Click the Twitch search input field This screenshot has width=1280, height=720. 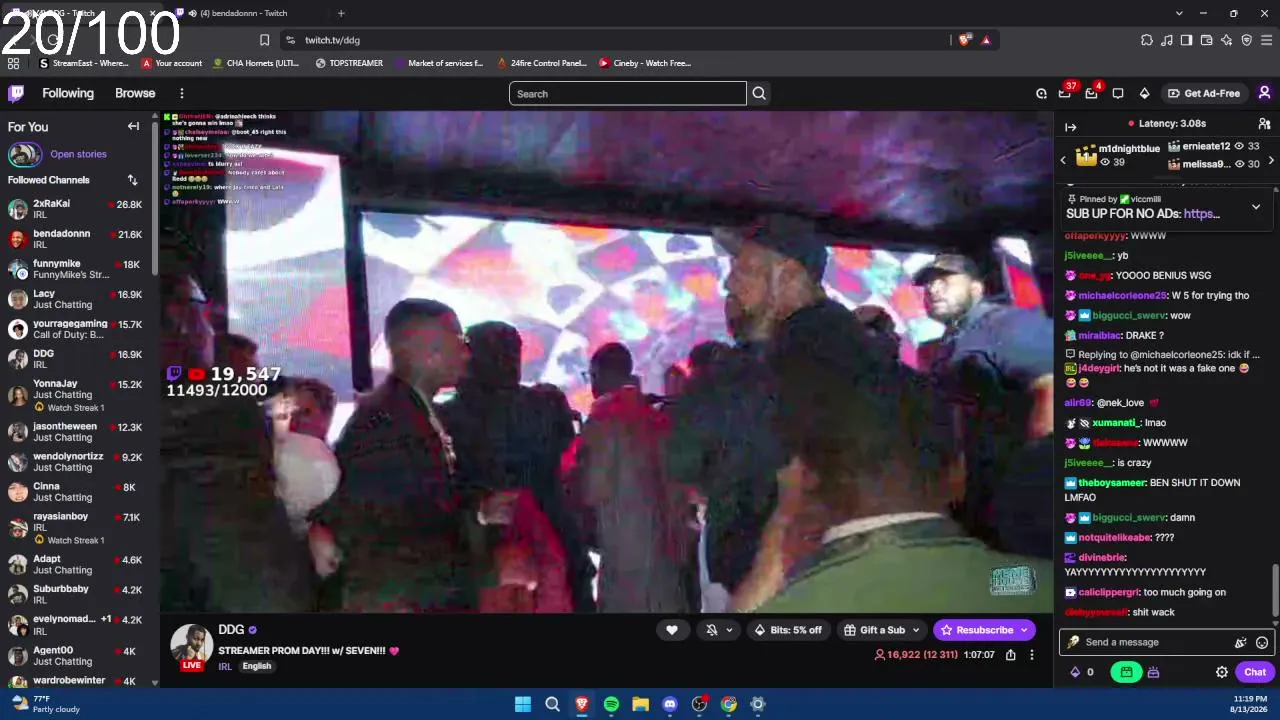(x=628, y=94)
